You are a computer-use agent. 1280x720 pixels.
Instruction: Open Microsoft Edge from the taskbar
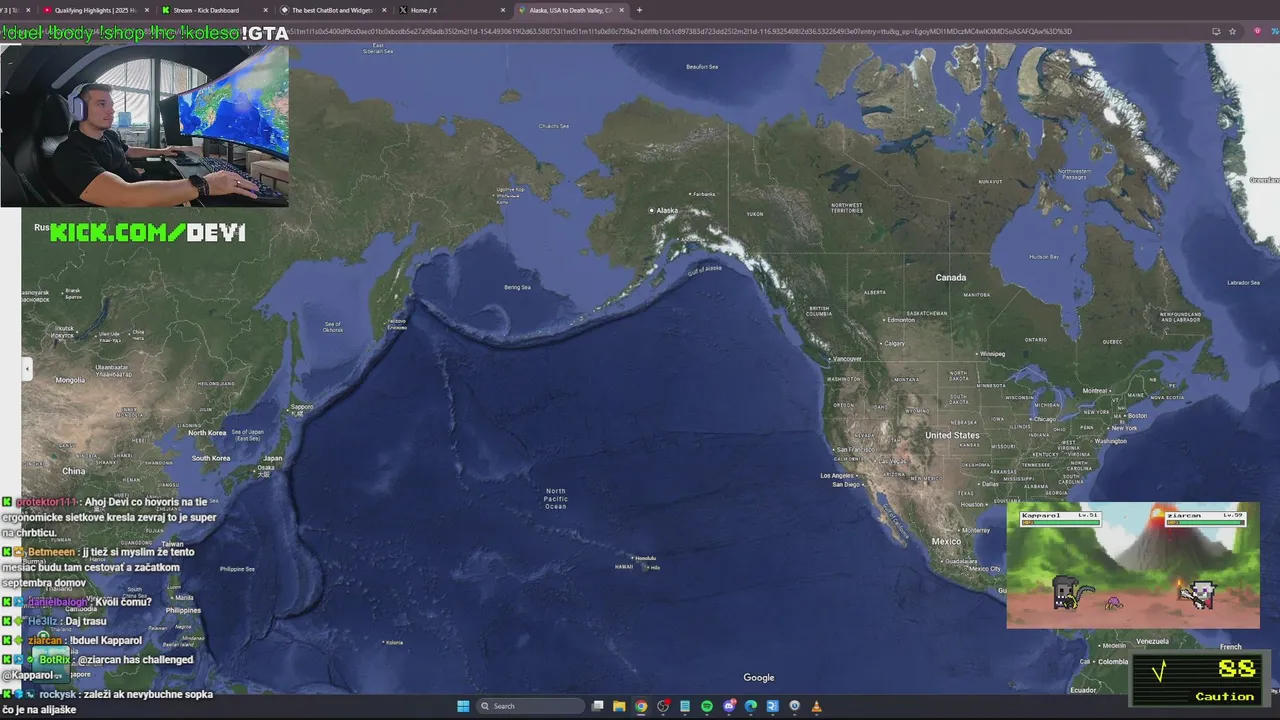[x=751, y=706]
